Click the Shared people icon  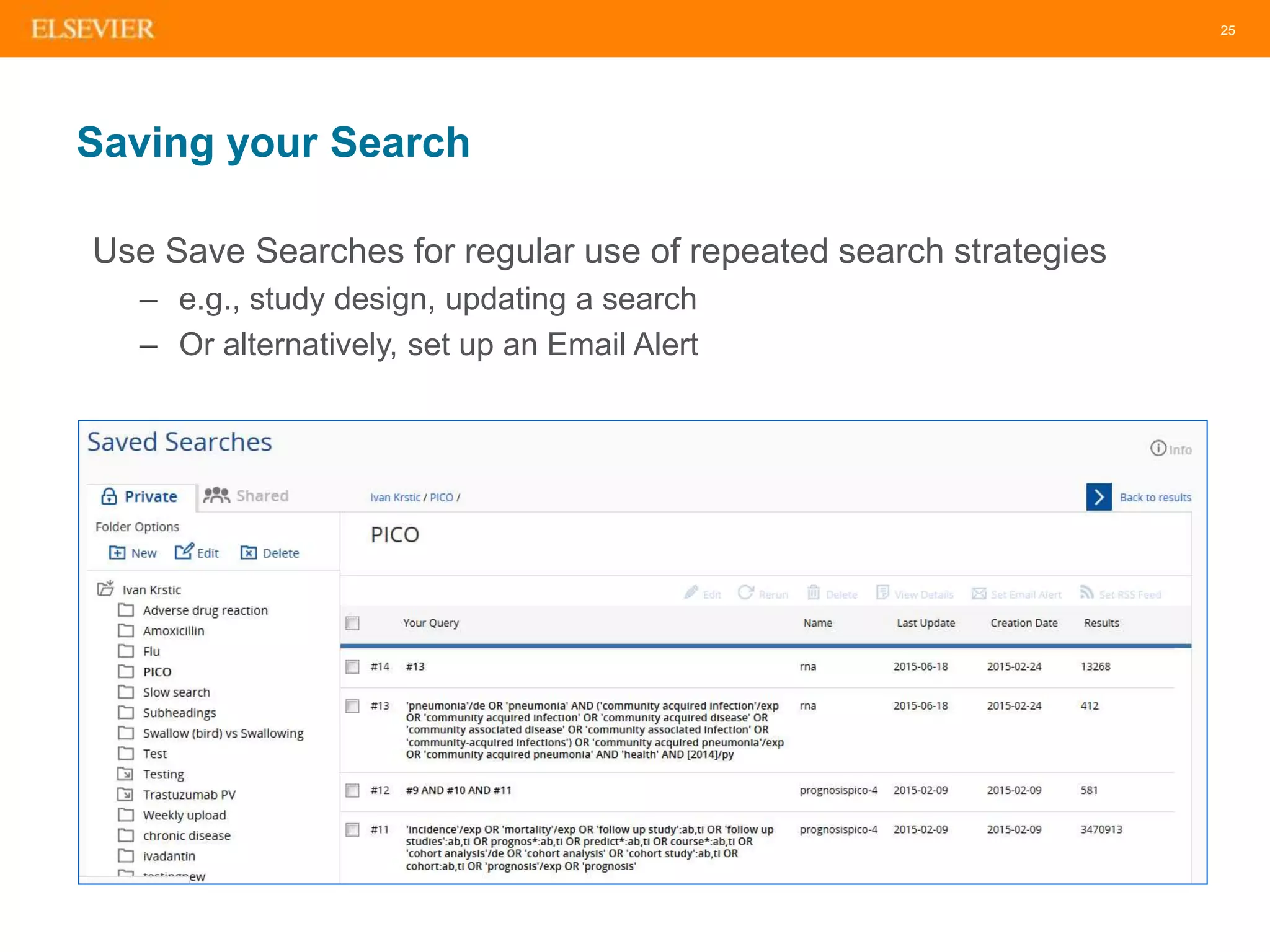[x=216, y=495]
